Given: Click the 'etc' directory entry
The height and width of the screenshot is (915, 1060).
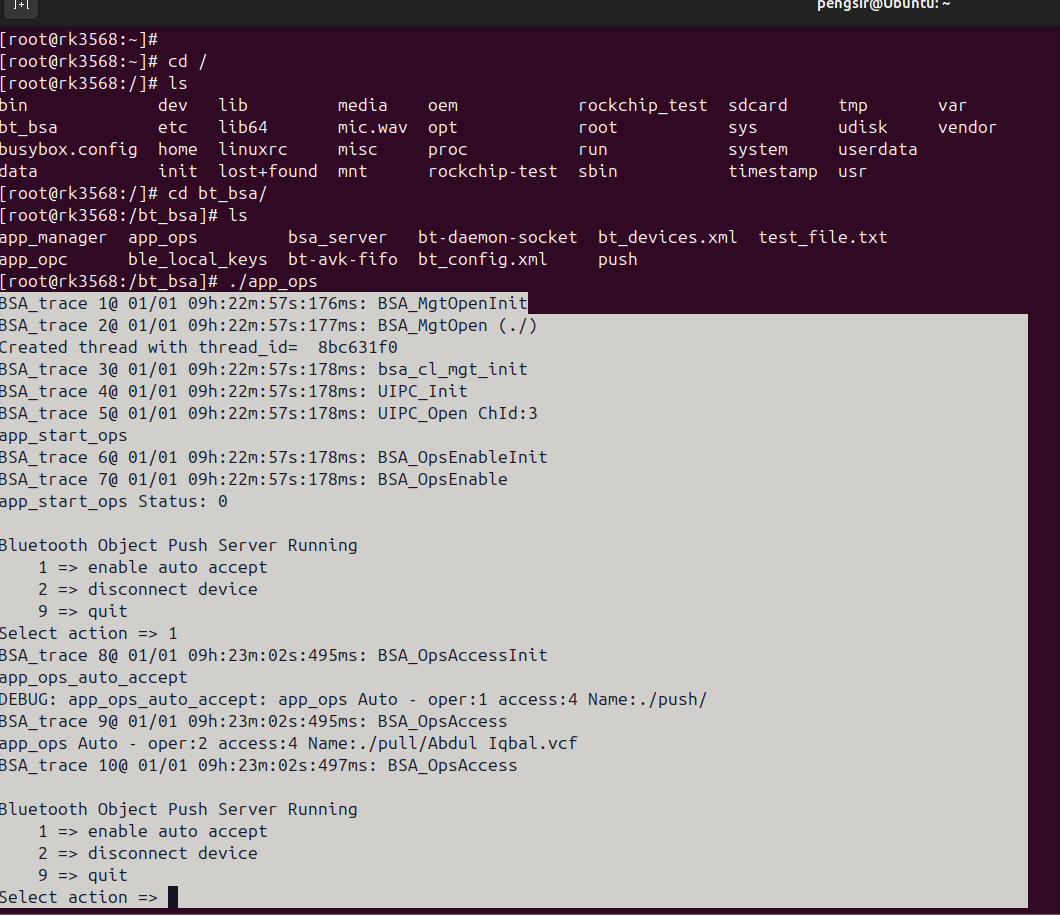Looking at the screenshot, I should [x=173, y=128].
